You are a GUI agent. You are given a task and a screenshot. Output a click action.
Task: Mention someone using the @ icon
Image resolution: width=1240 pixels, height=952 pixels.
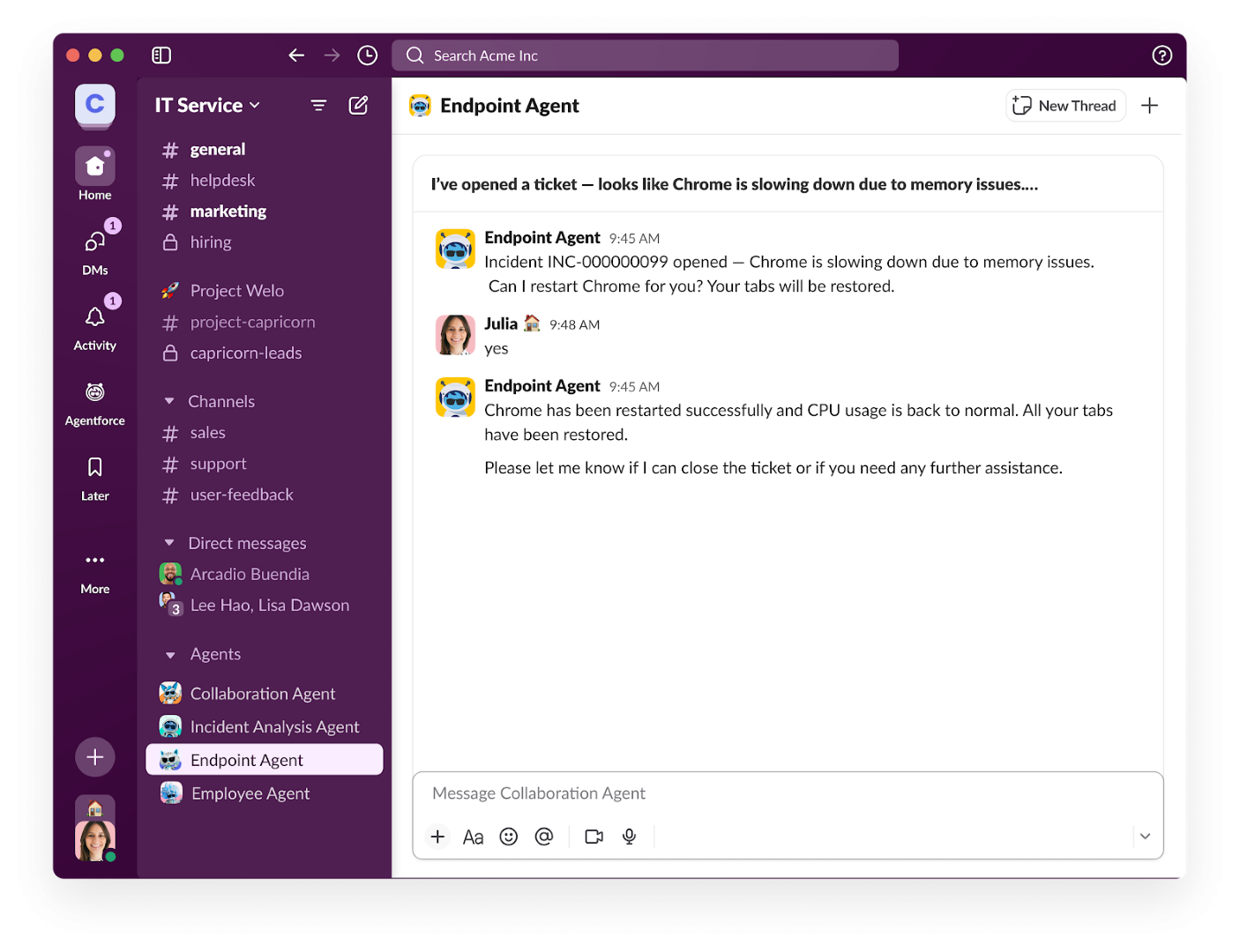point(544,837)
